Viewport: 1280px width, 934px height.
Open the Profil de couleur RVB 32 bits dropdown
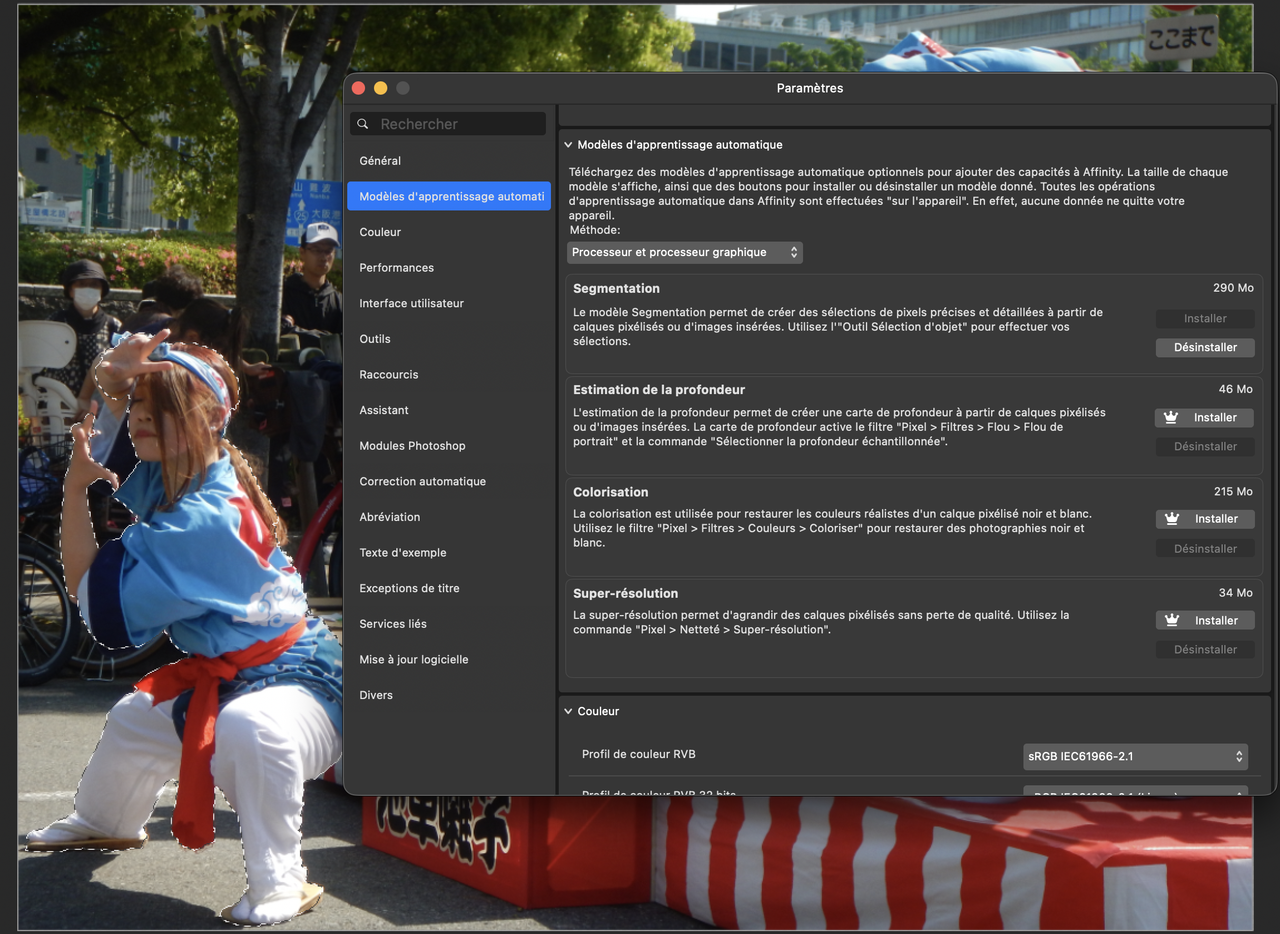[1135, 793]
